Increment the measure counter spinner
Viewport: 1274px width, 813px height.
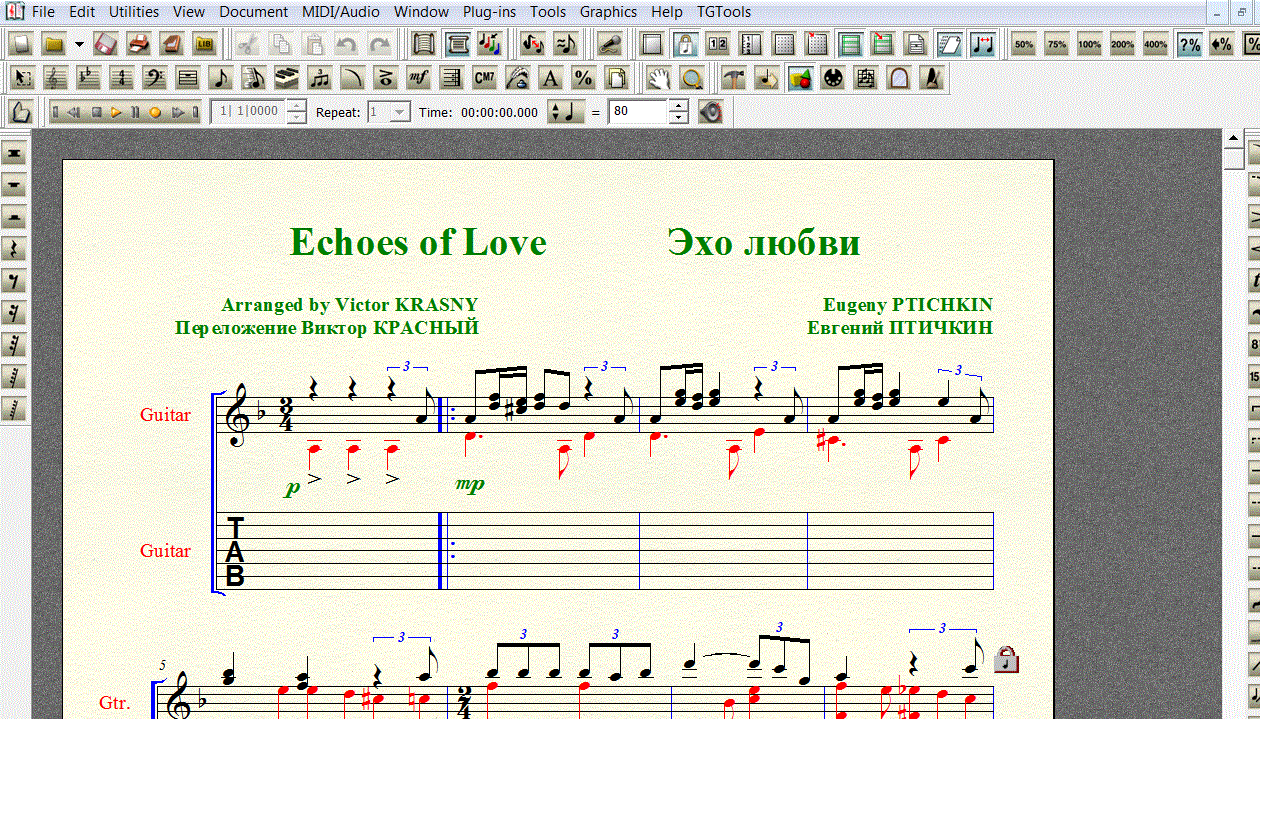pos(296,106)
